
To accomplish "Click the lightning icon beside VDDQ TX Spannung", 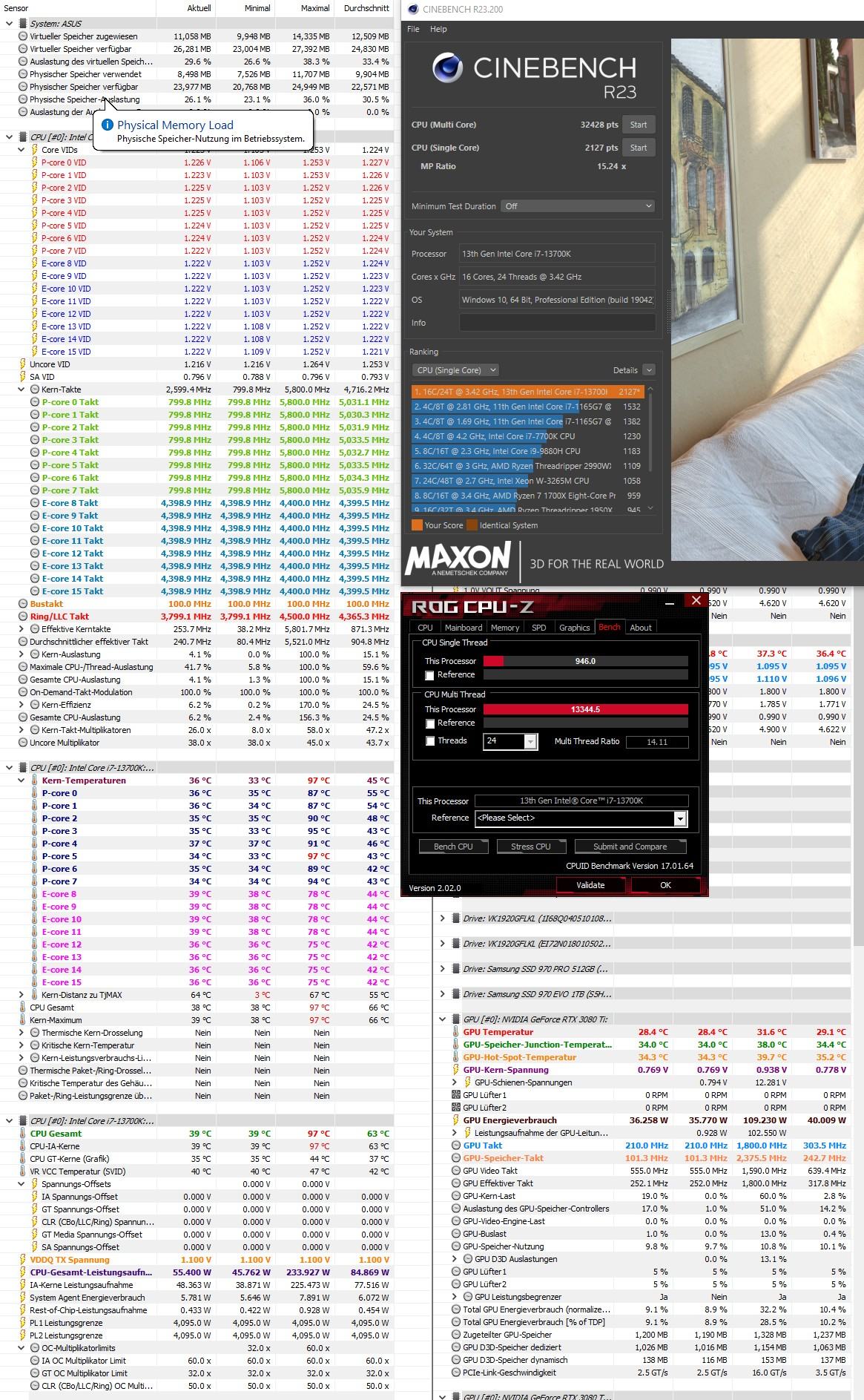I will [x=23, y=1260].
